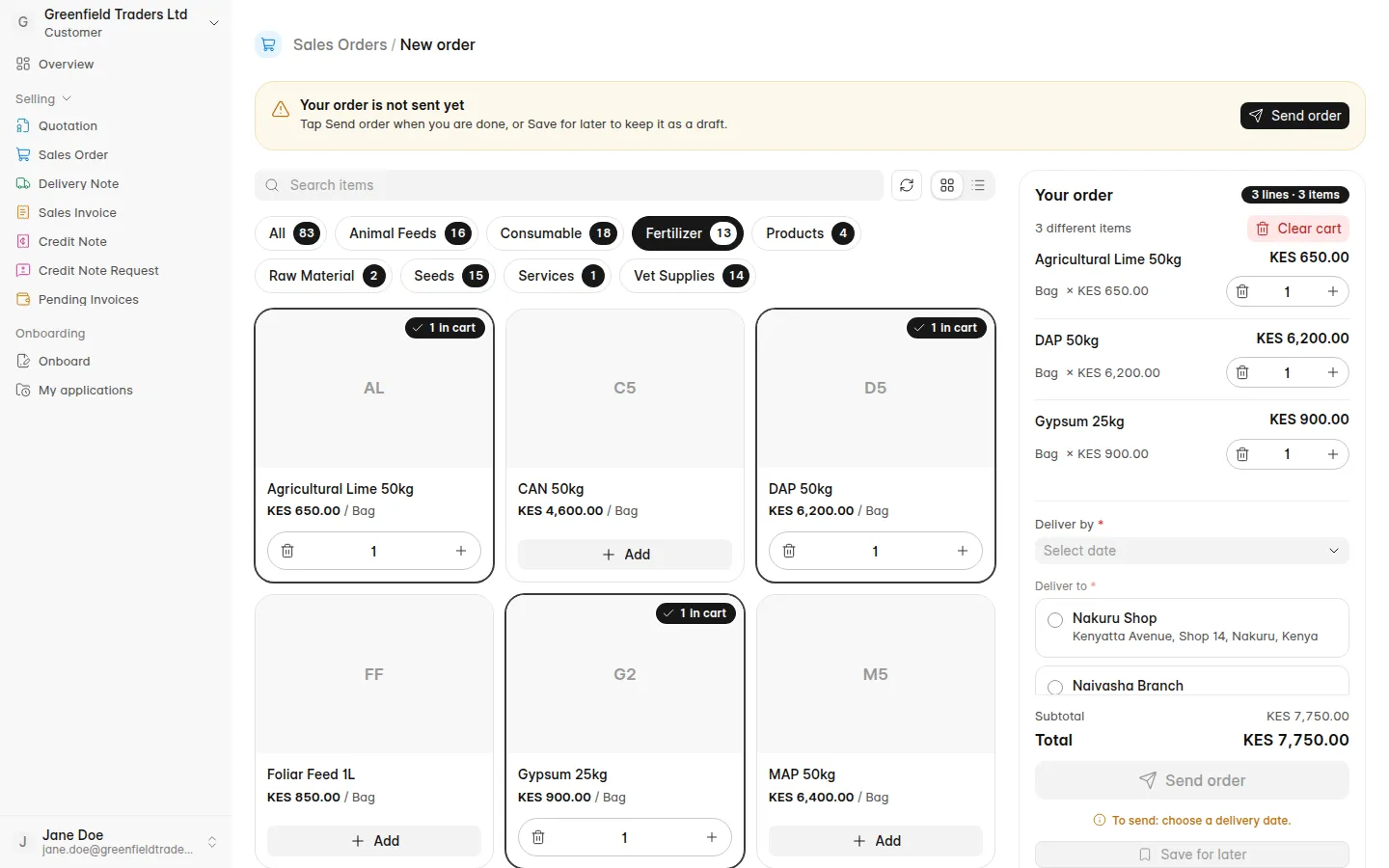Viewport: 1389px width, 868px height.
Task: Increase Gypsum 25kg quantity in Your order
Action: pyautogui.click(x=1333, y=454)
